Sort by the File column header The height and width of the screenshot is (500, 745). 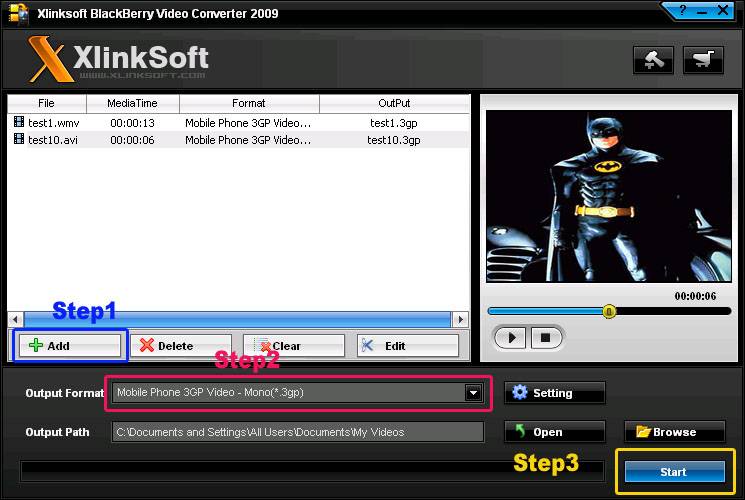coord(47,103)
